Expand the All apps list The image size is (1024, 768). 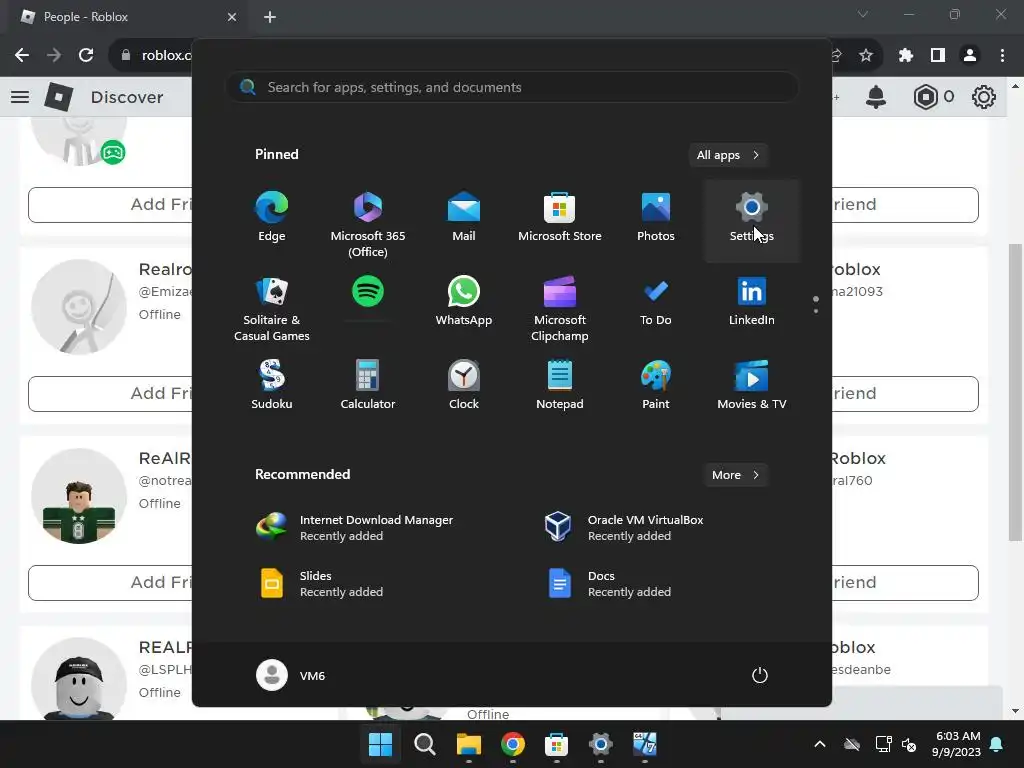(x=728, y=155)
